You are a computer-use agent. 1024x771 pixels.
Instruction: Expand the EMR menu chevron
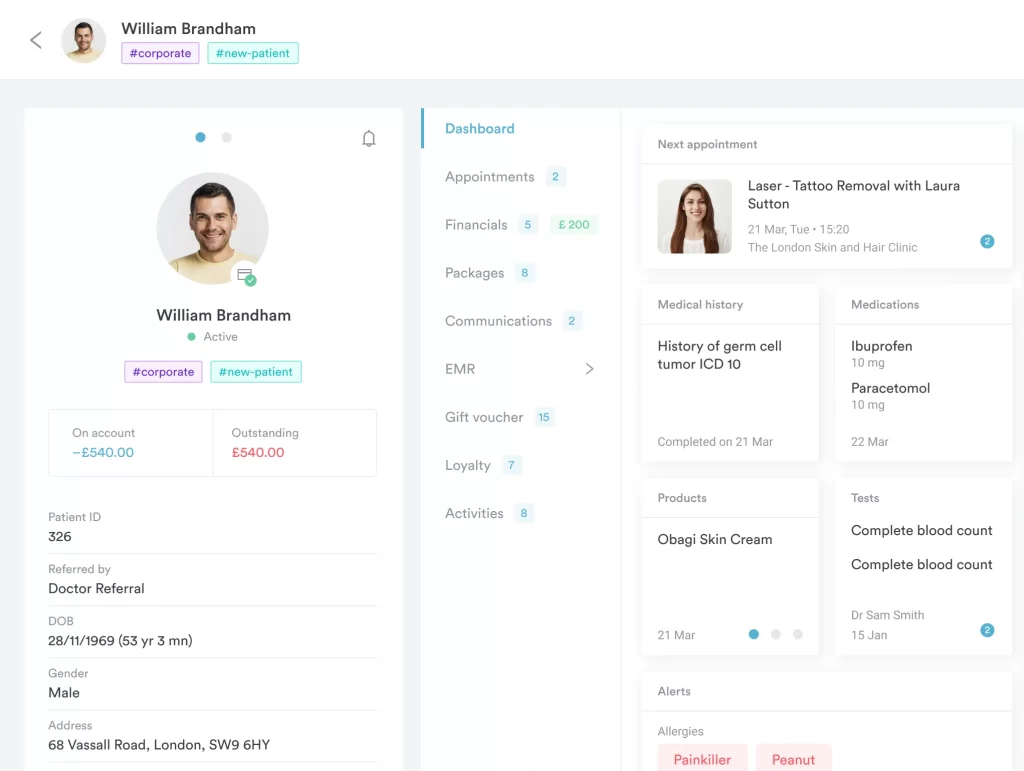(x=589, y=369)
